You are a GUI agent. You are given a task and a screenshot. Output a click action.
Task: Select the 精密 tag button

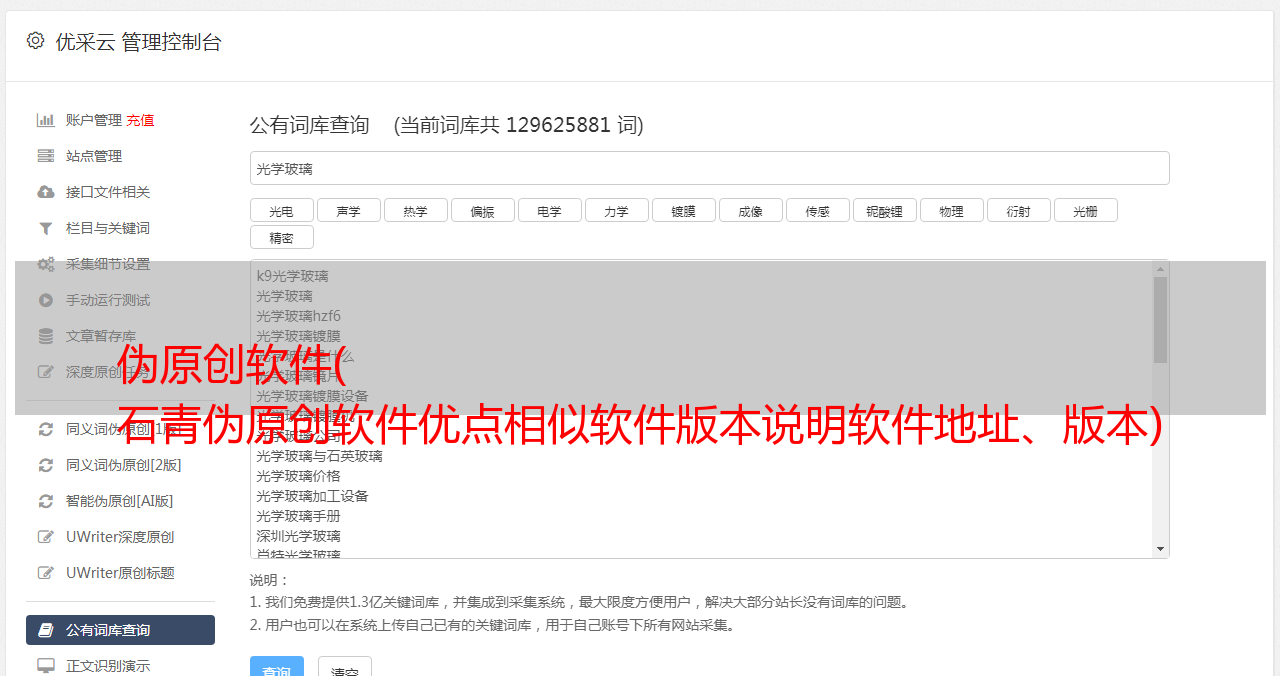281,237
